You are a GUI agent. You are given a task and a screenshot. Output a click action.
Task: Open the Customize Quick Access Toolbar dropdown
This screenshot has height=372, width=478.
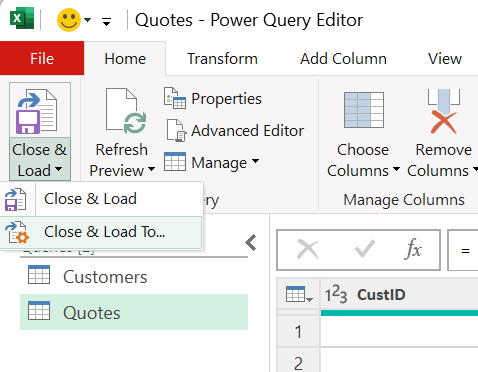pos(106,22)
